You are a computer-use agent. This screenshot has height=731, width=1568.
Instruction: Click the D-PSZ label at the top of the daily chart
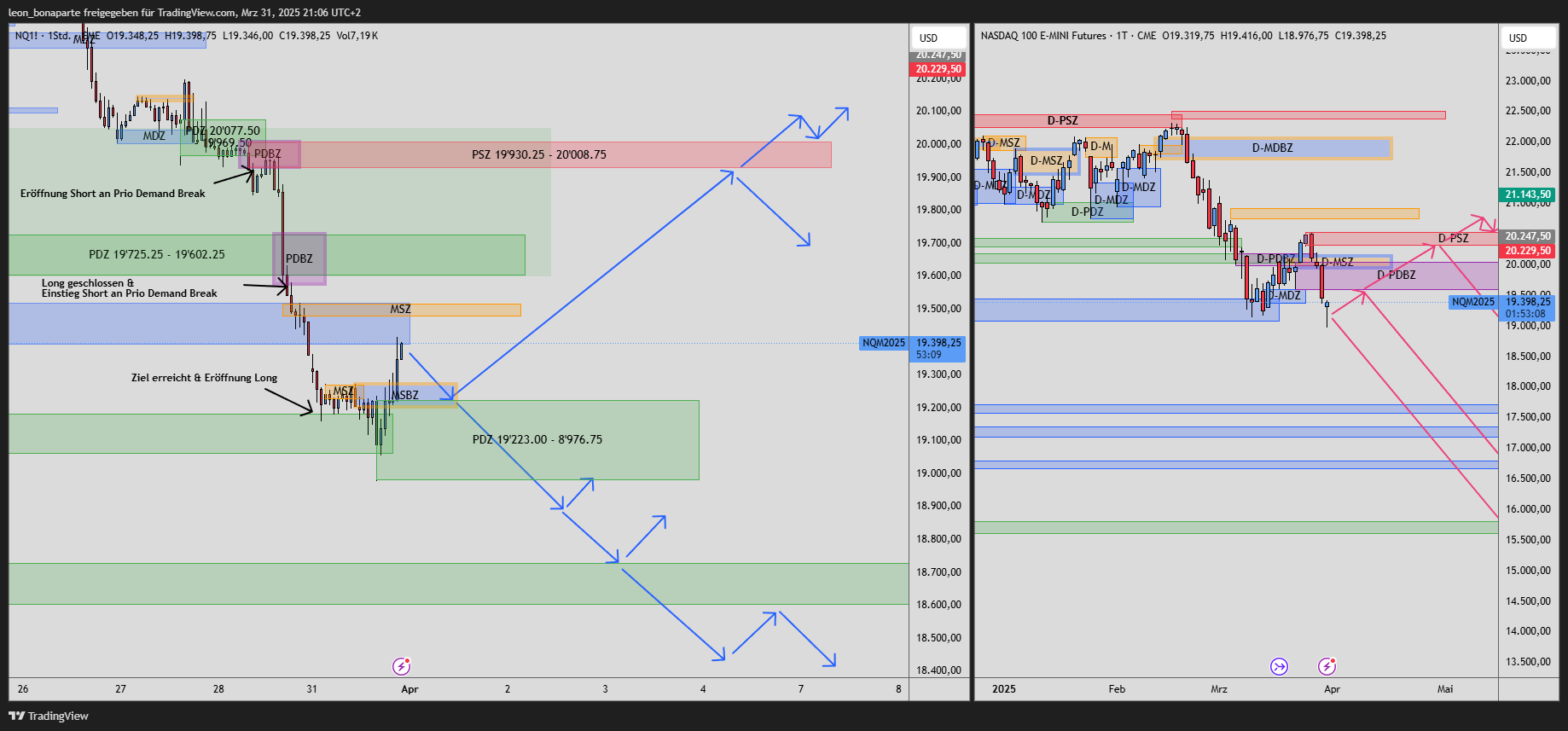tap(1062, 120)
